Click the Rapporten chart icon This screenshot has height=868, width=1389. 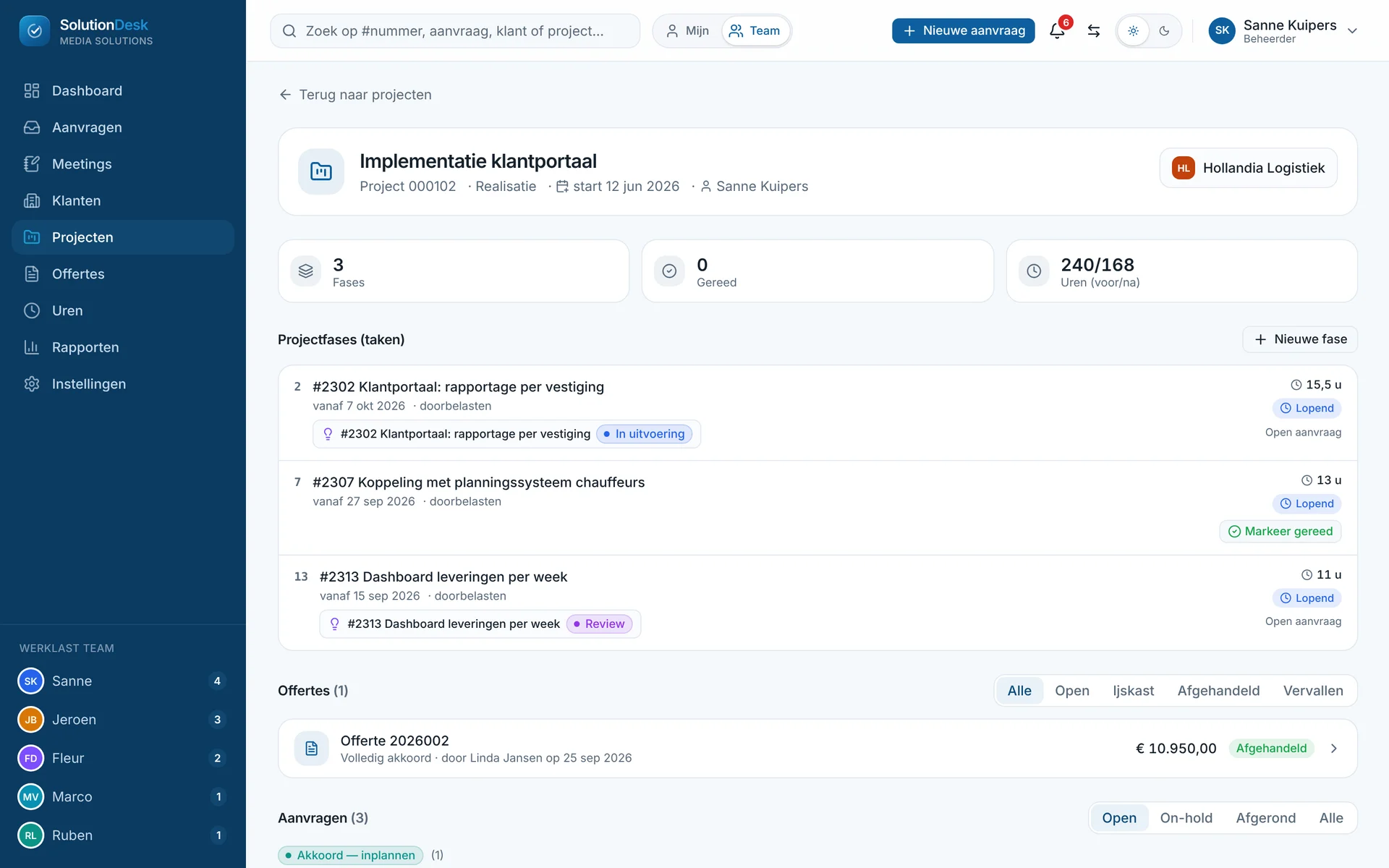[32, 347]
